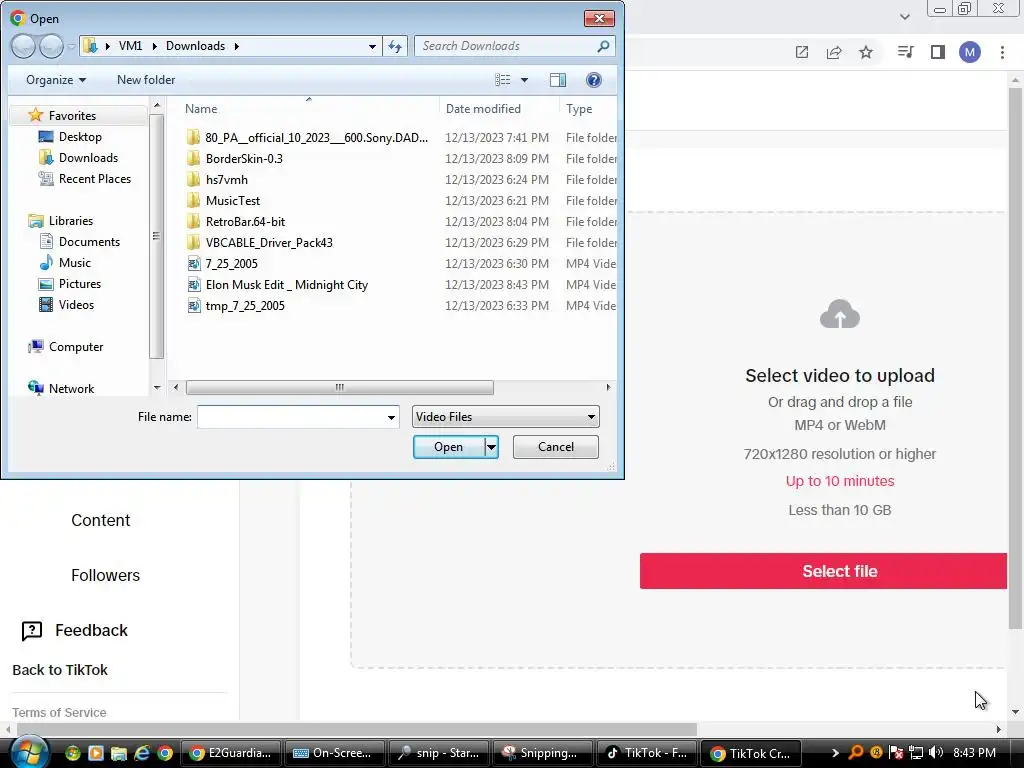Viewport: 1024px width, 768px height.
Task: Open the Followers sidebar item
Action: [105, 575]
